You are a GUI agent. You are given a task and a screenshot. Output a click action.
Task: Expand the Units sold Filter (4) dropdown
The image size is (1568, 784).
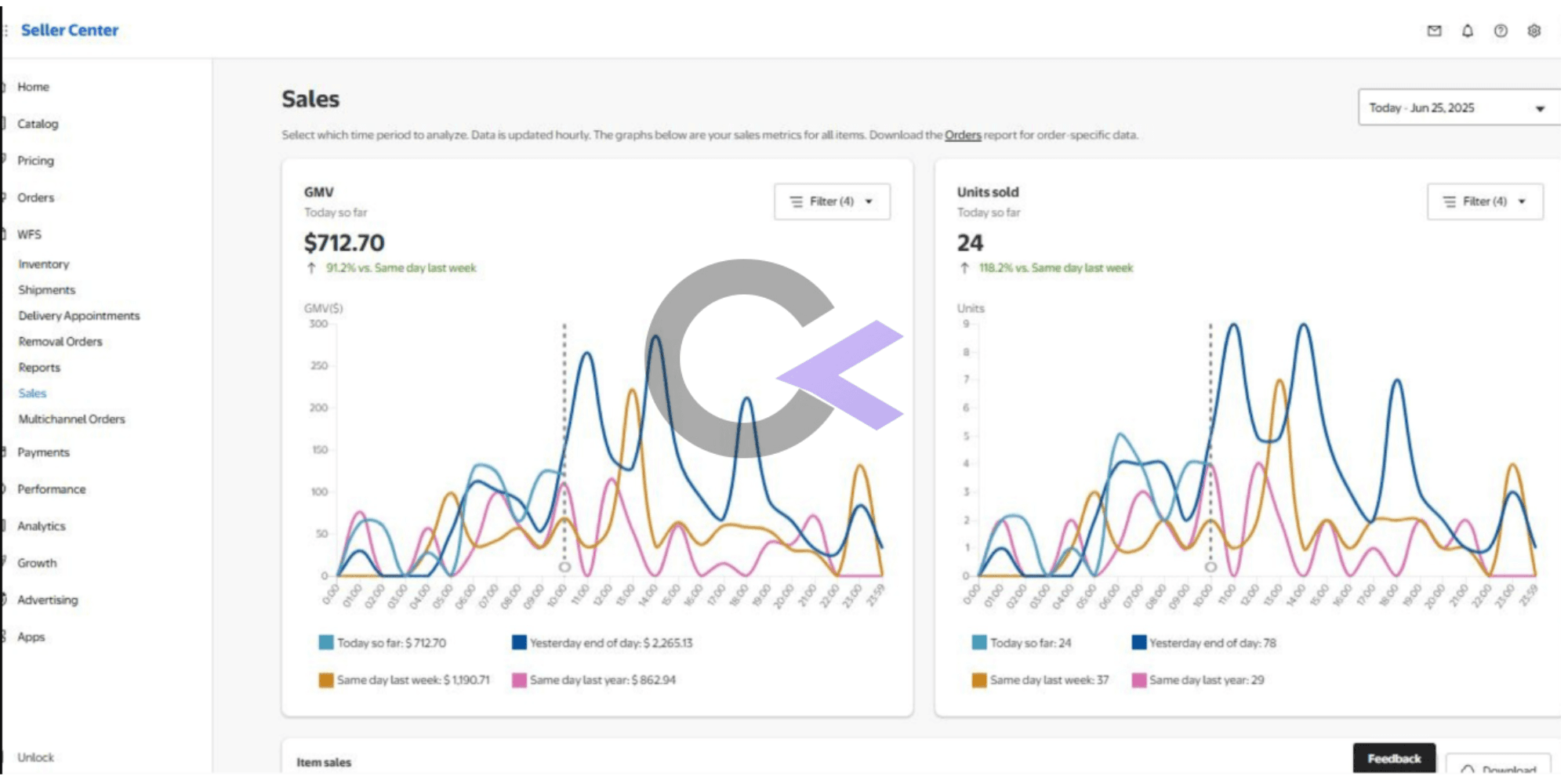tap(1485, 201)
